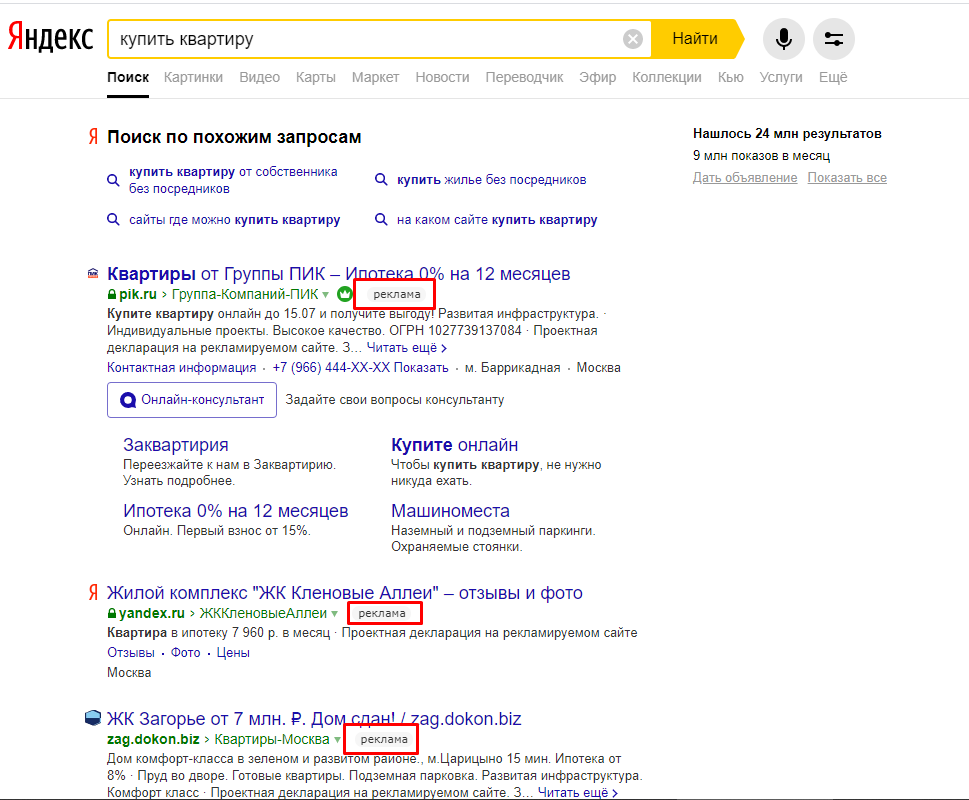Expand the arrow next to Группа-Компаний-ПИК
Image resolution: width=969 pixels, height=800 pixels.
tap(326, 295)
